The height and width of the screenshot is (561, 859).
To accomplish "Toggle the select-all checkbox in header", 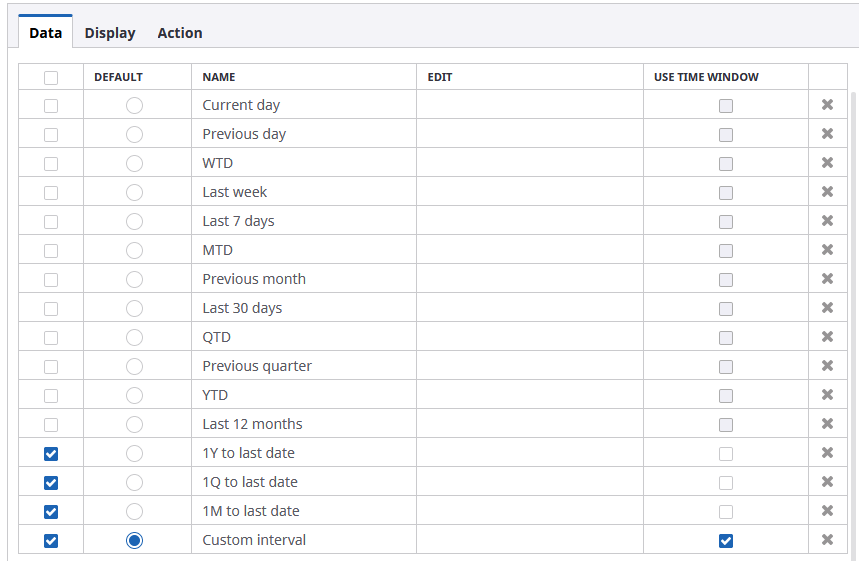I will [51, 77].
